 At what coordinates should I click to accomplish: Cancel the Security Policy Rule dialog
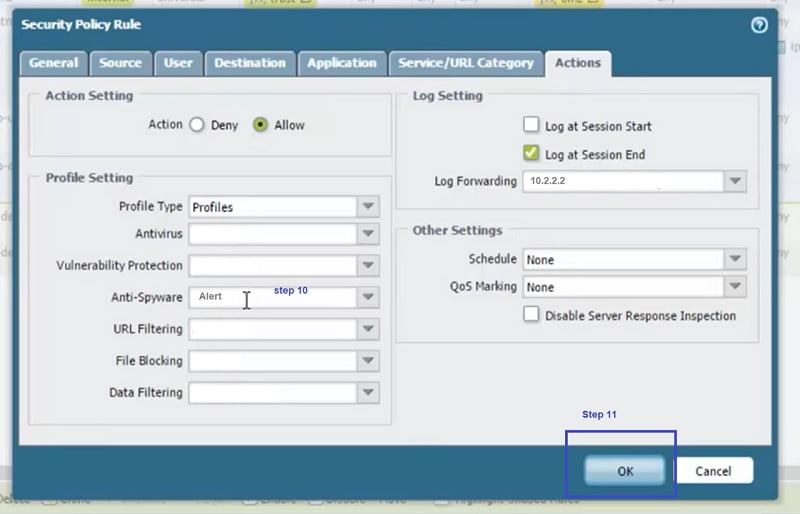[713, 471]
